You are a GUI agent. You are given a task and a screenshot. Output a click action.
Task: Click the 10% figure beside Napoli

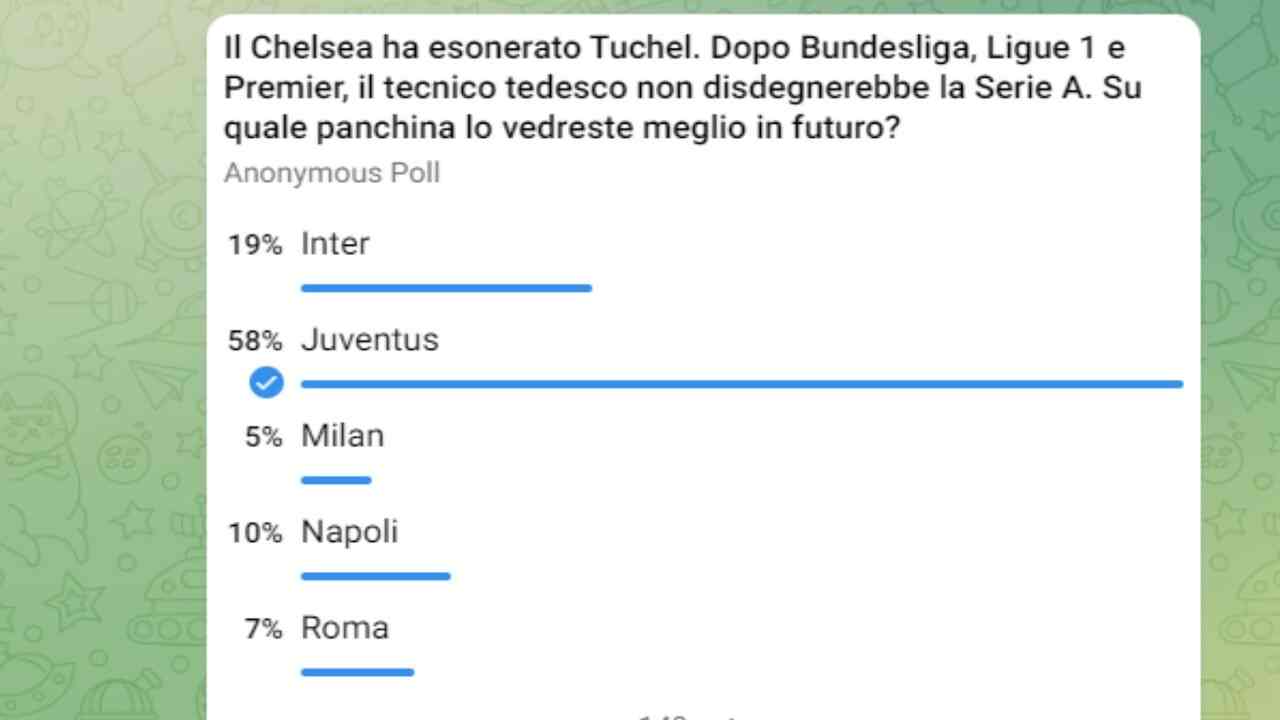254,531
